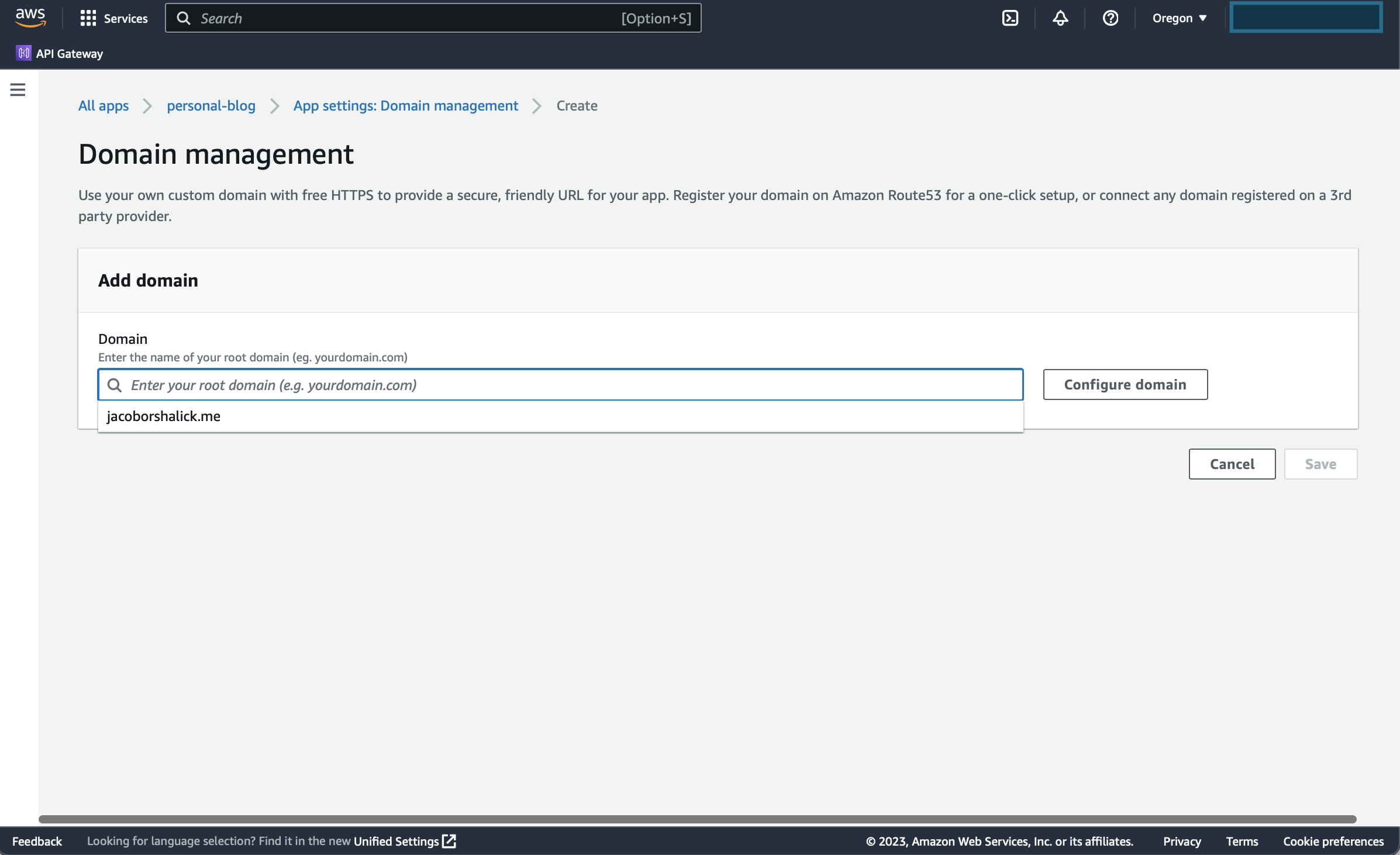Open the Services grid menu
The width and height of the screenshot is (1400, 855).
pyautogui.click(x=114, y=18)
